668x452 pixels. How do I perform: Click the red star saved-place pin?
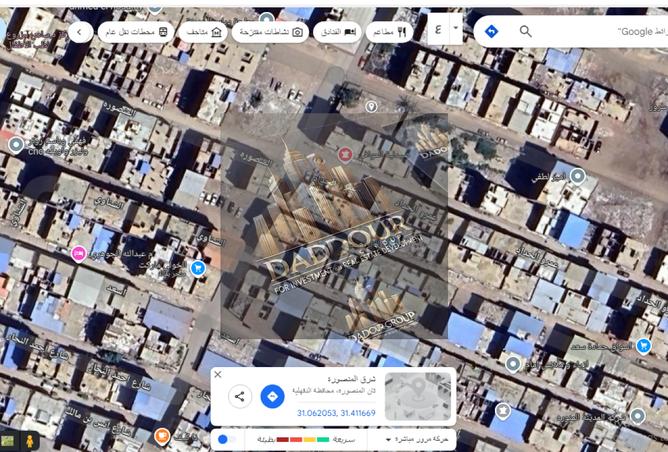(345, 155)
